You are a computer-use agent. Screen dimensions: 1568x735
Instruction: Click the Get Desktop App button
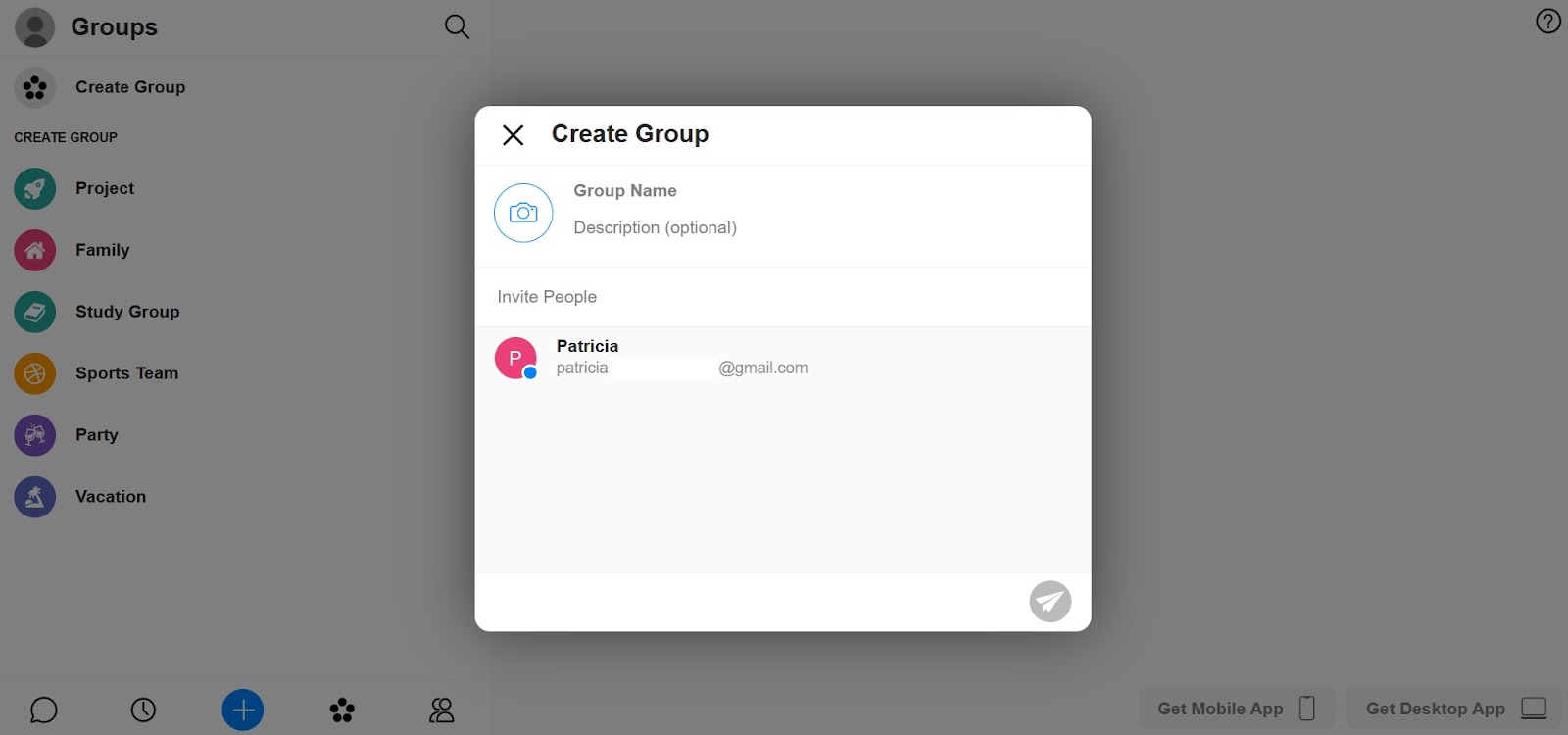point(1455,708)
